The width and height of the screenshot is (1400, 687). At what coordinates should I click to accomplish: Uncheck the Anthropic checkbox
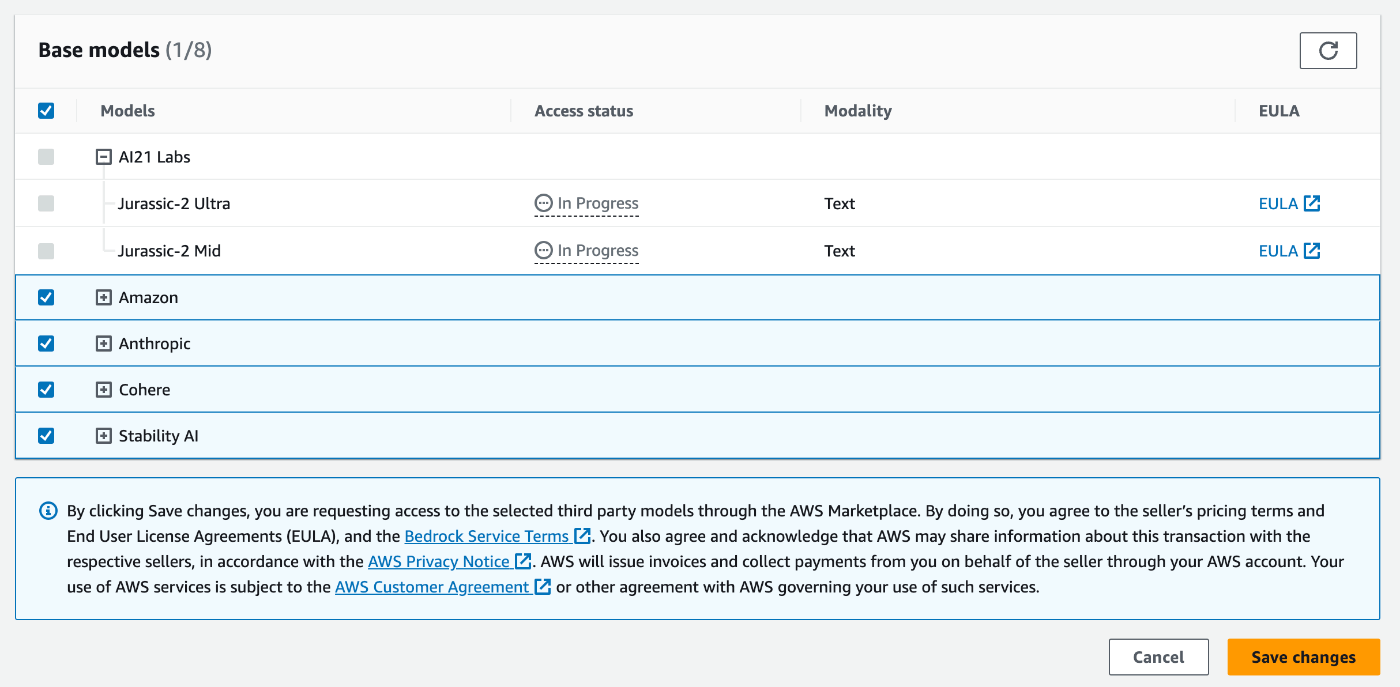point(46,343)
